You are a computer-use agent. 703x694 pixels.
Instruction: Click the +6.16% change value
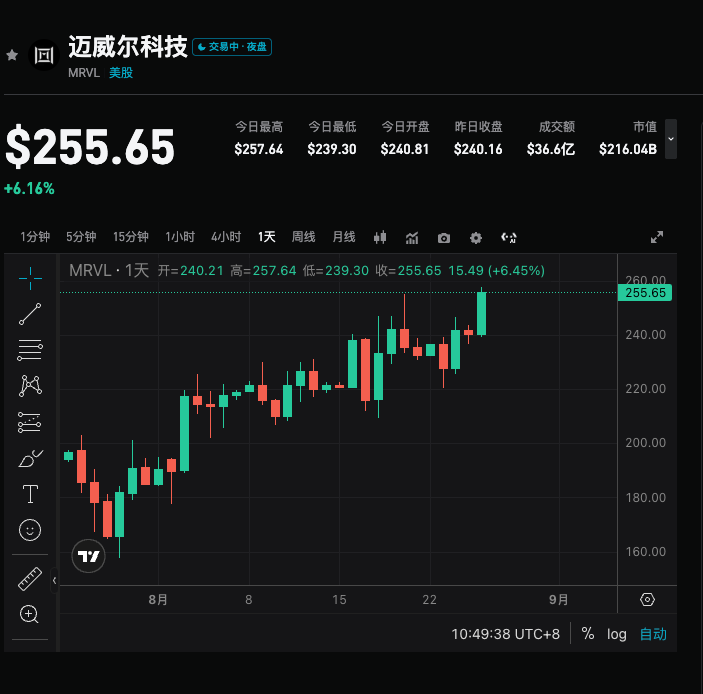coord(29,189)
